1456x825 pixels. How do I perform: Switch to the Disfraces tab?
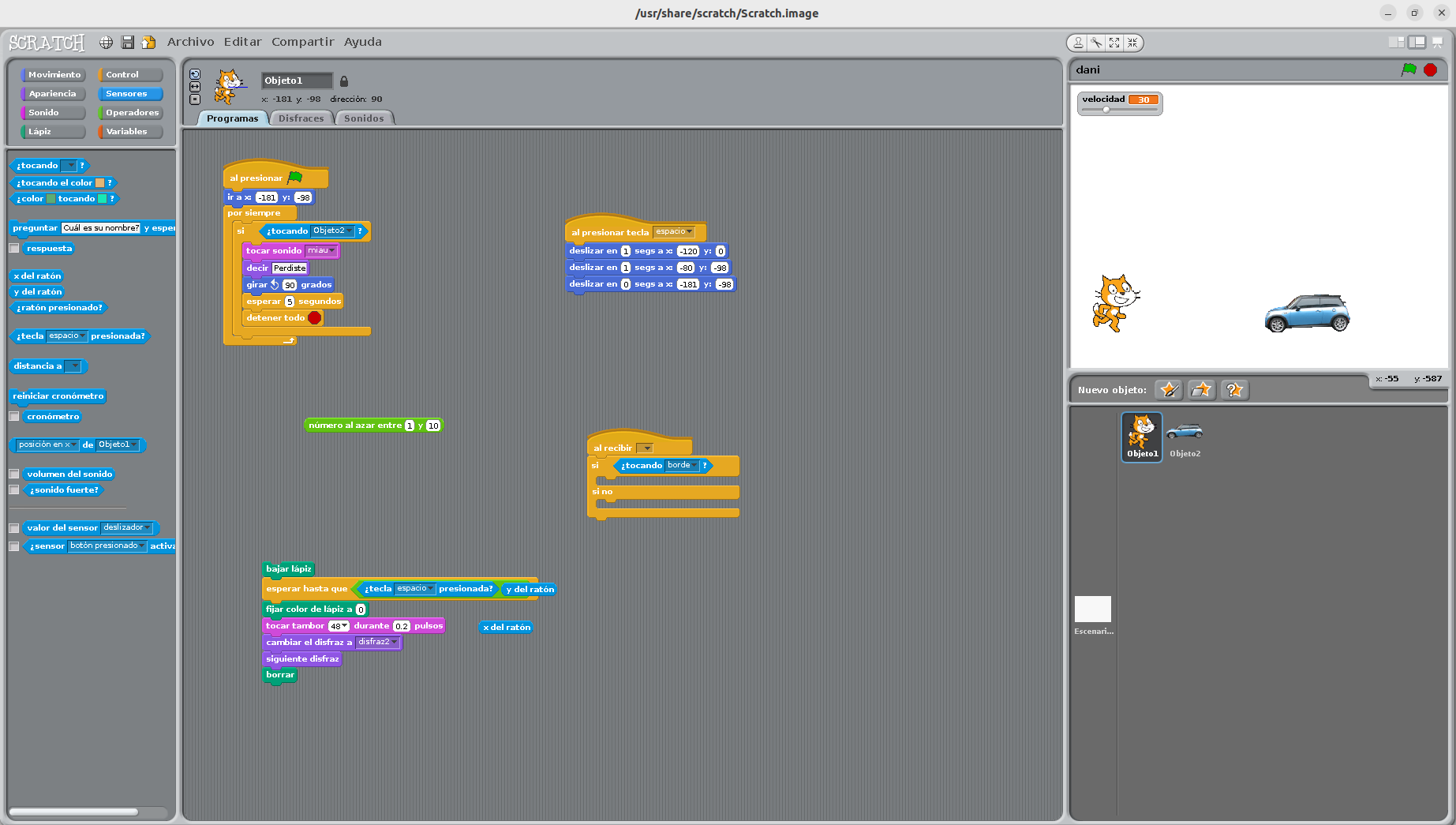[x=301, y=118]
